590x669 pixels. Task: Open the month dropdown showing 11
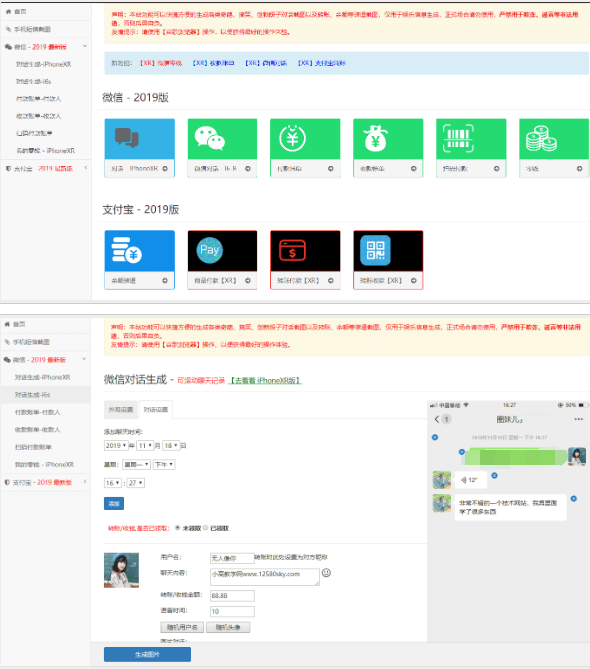(145, 445)
